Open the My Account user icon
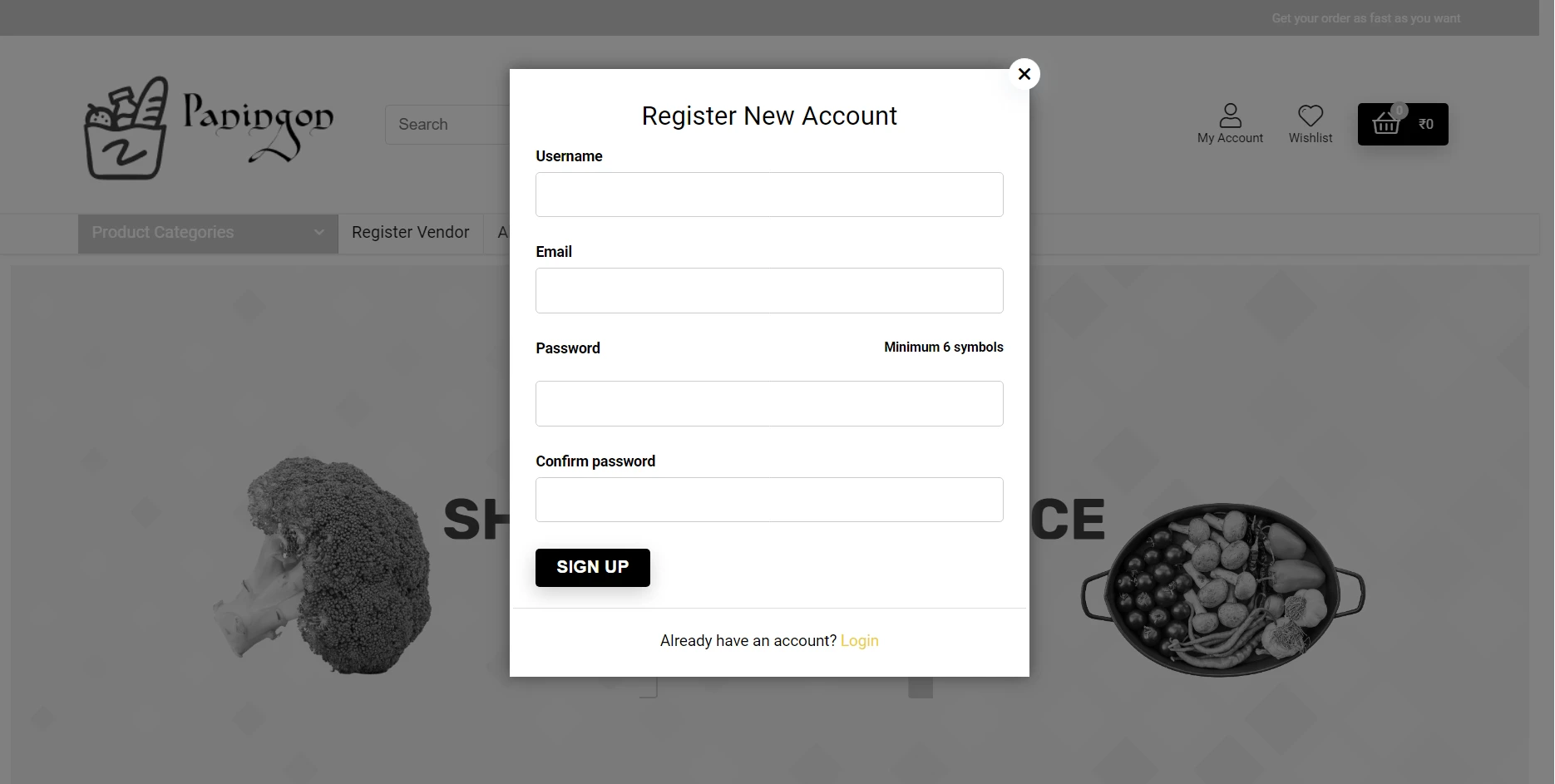The width and height of the screenshot is (1555, 784). click(1230, 115)
